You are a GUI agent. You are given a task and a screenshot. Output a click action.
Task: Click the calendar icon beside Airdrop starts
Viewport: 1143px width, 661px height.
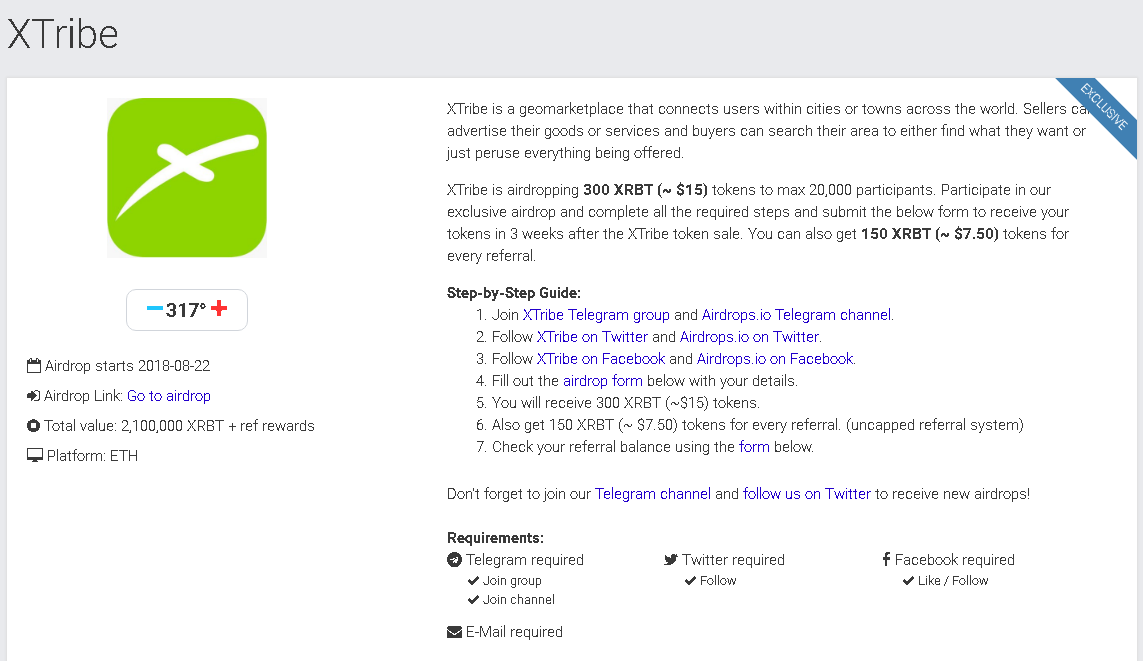tap(34, 366)
